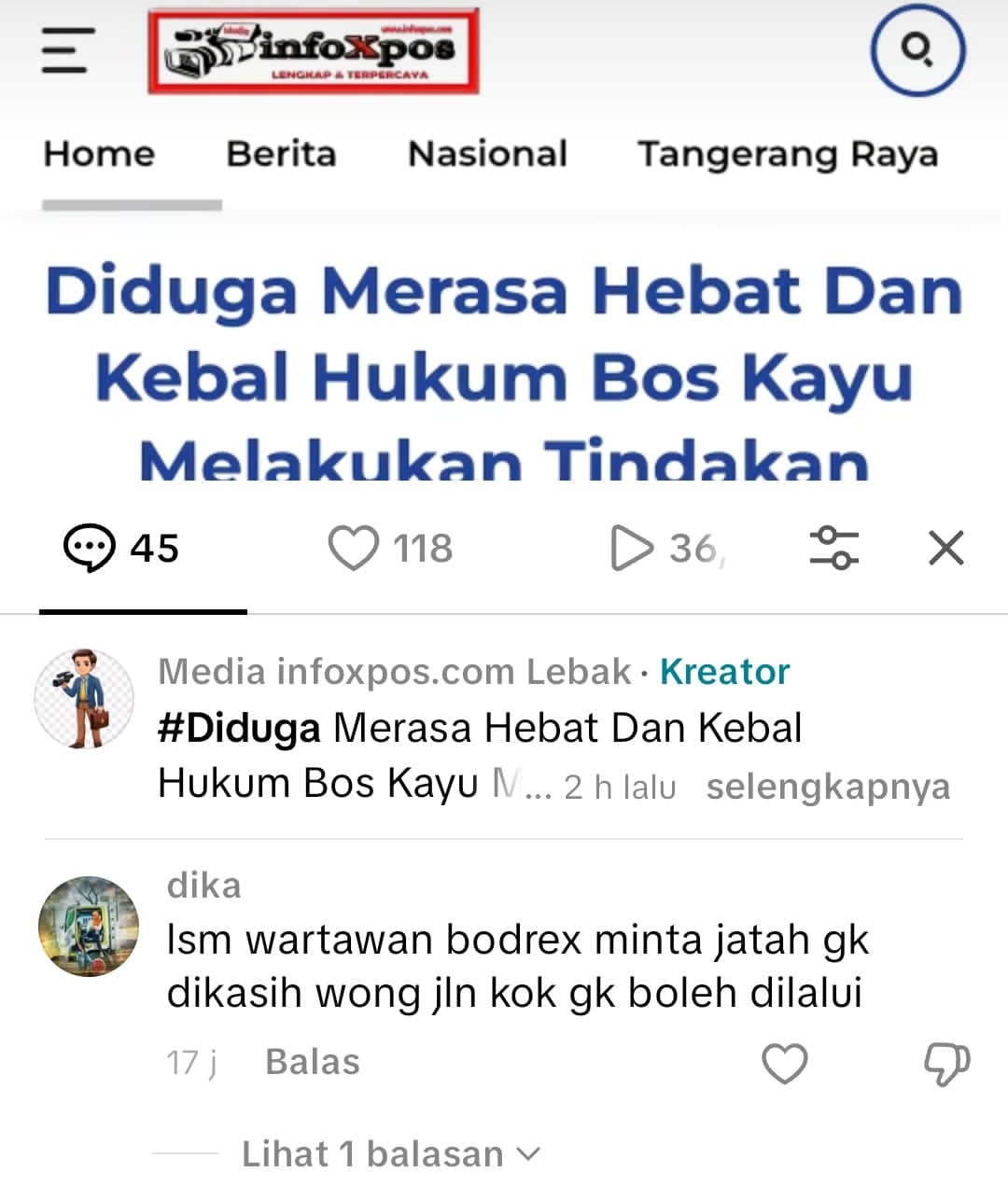Like dika's comment with heart icon
Viewport: 1008px width, 1200px height.
(785, 1064)
